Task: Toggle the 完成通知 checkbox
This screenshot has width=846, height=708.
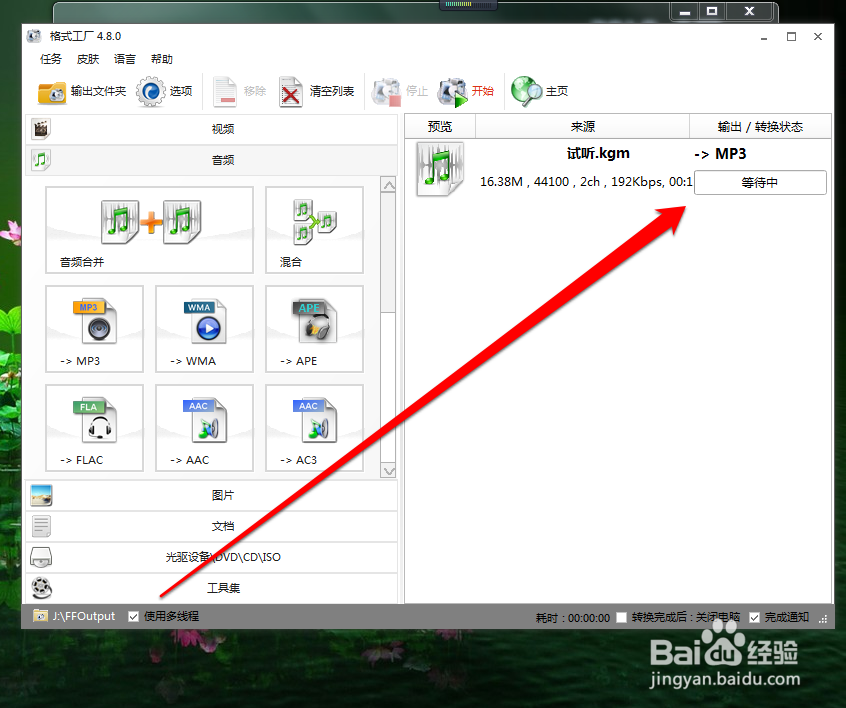Action: point(754,617)
